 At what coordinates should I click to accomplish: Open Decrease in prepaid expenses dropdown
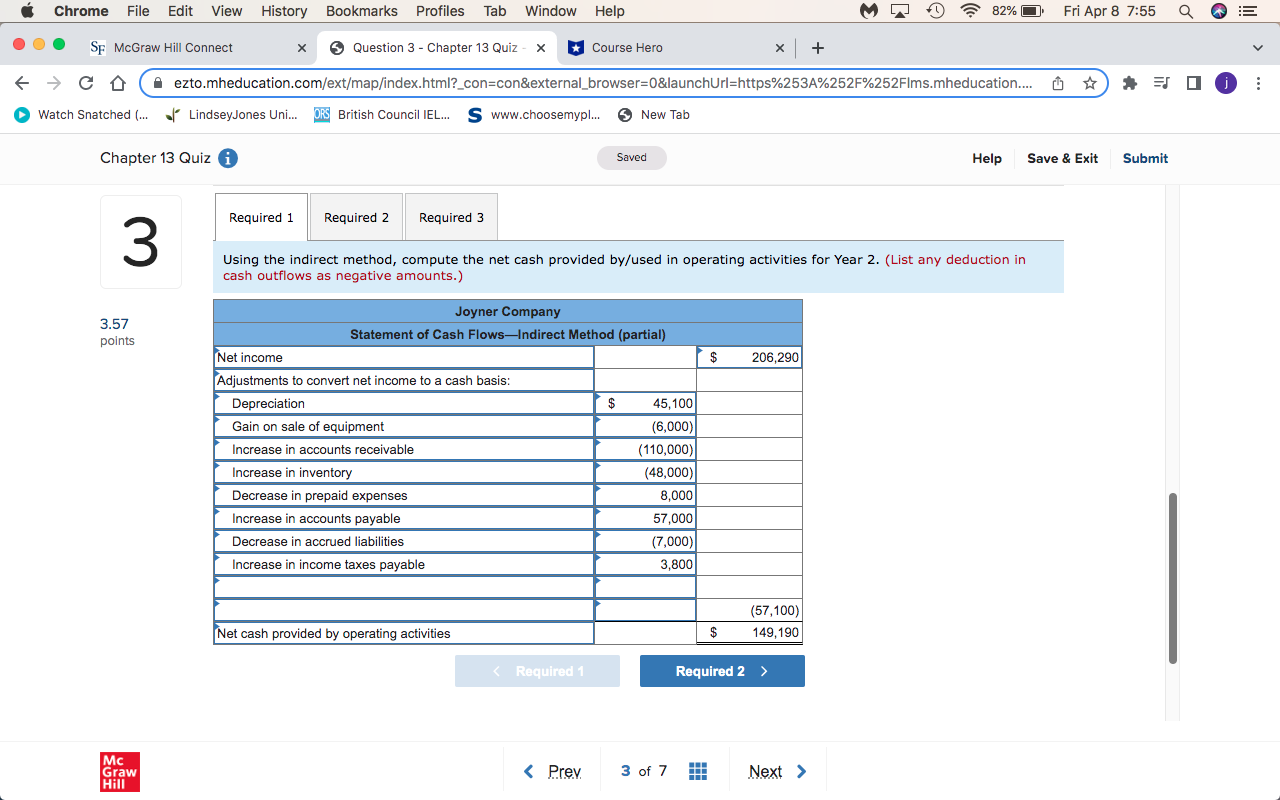point(404,495)
